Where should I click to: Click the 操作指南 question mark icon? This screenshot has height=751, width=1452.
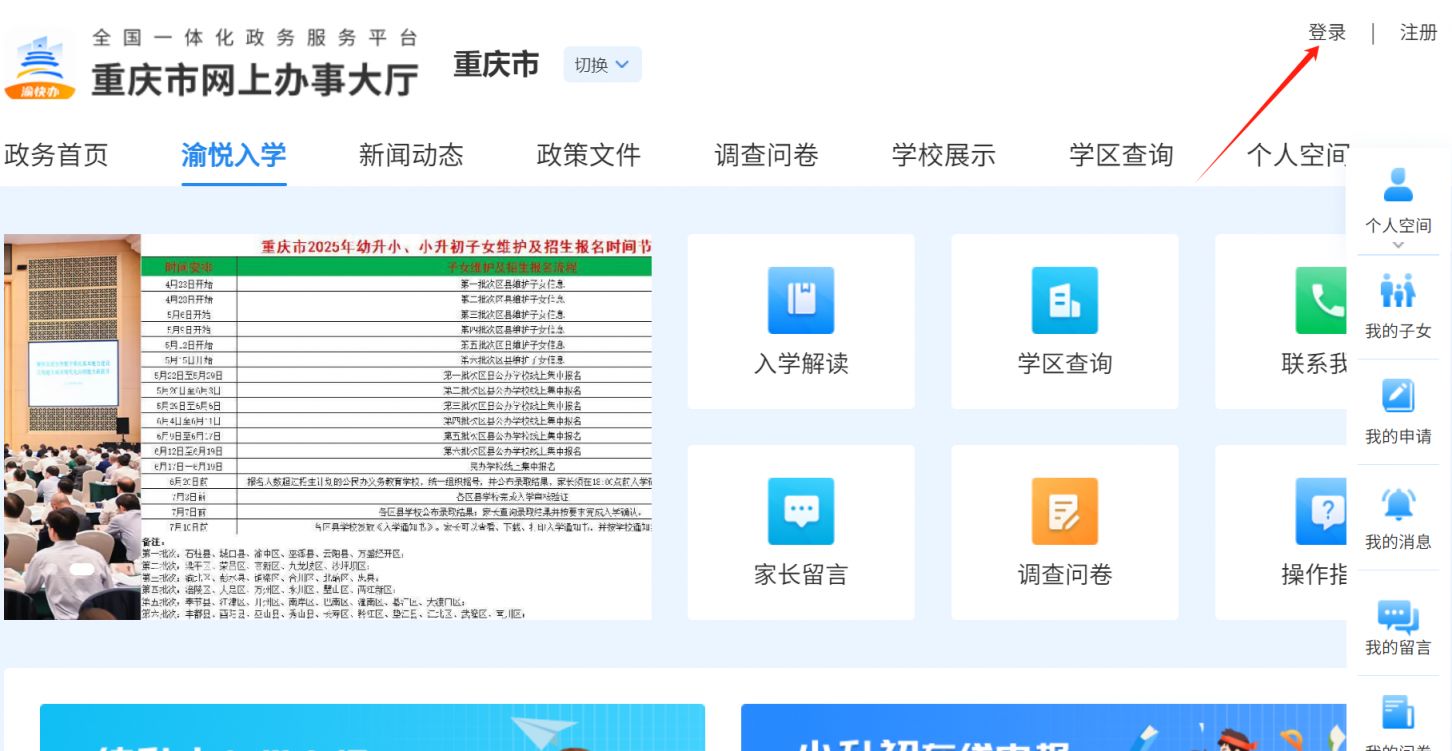[1321, 511]
